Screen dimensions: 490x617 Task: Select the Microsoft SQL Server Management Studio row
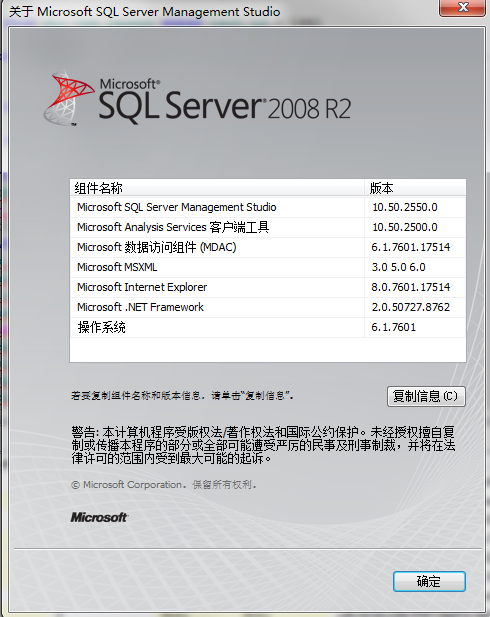point(268,207)
